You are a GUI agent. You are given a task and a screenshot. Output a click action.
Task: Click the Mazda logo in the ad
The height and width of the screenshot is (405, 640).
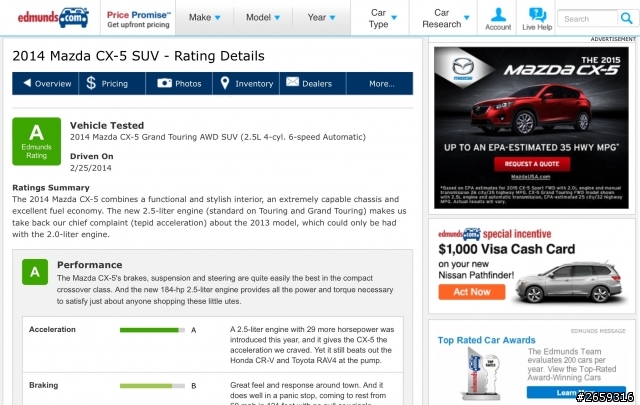click(x=463, y=68)
